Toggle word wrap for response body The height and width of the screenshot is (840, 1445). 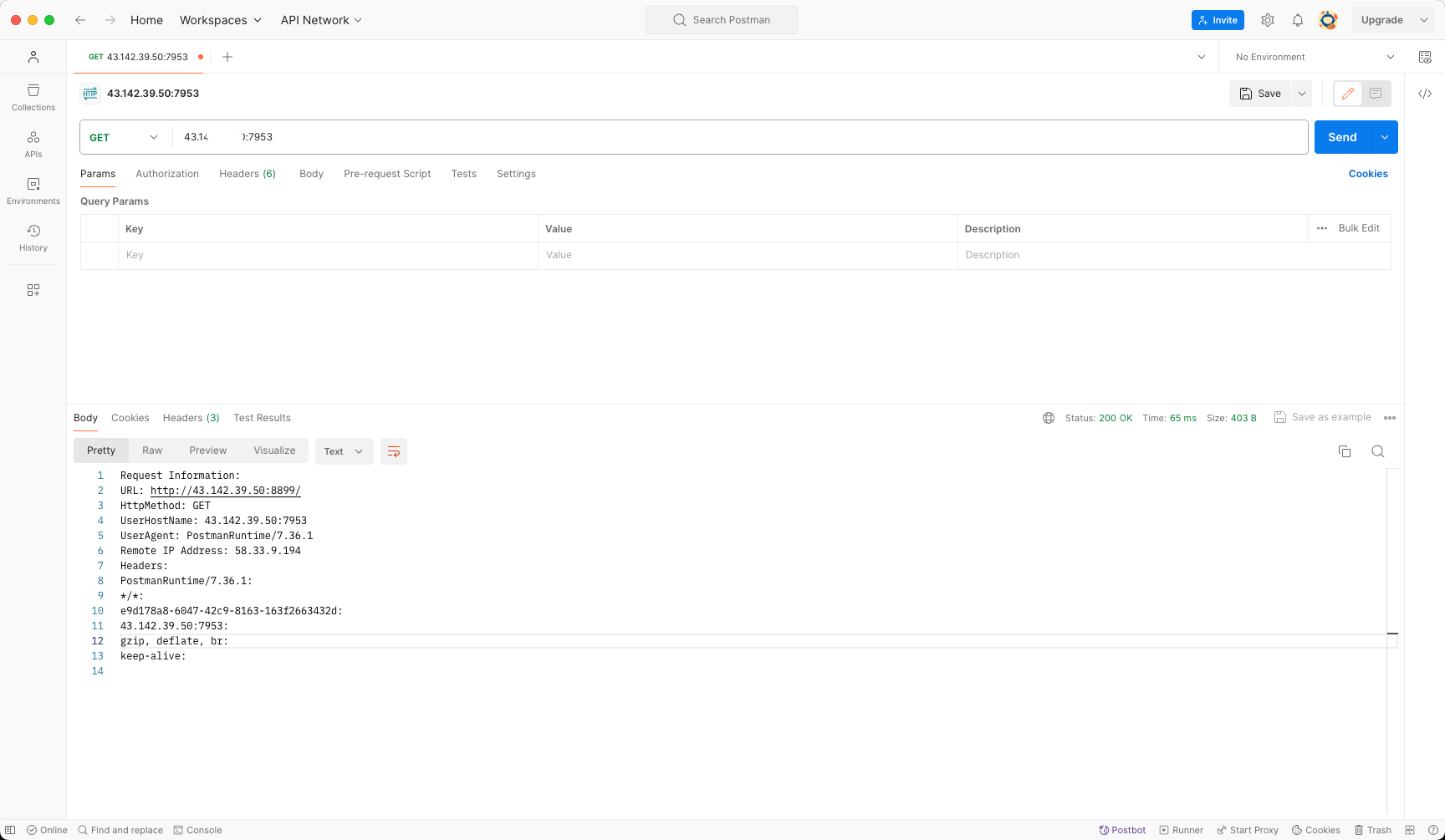pos(394,451)
